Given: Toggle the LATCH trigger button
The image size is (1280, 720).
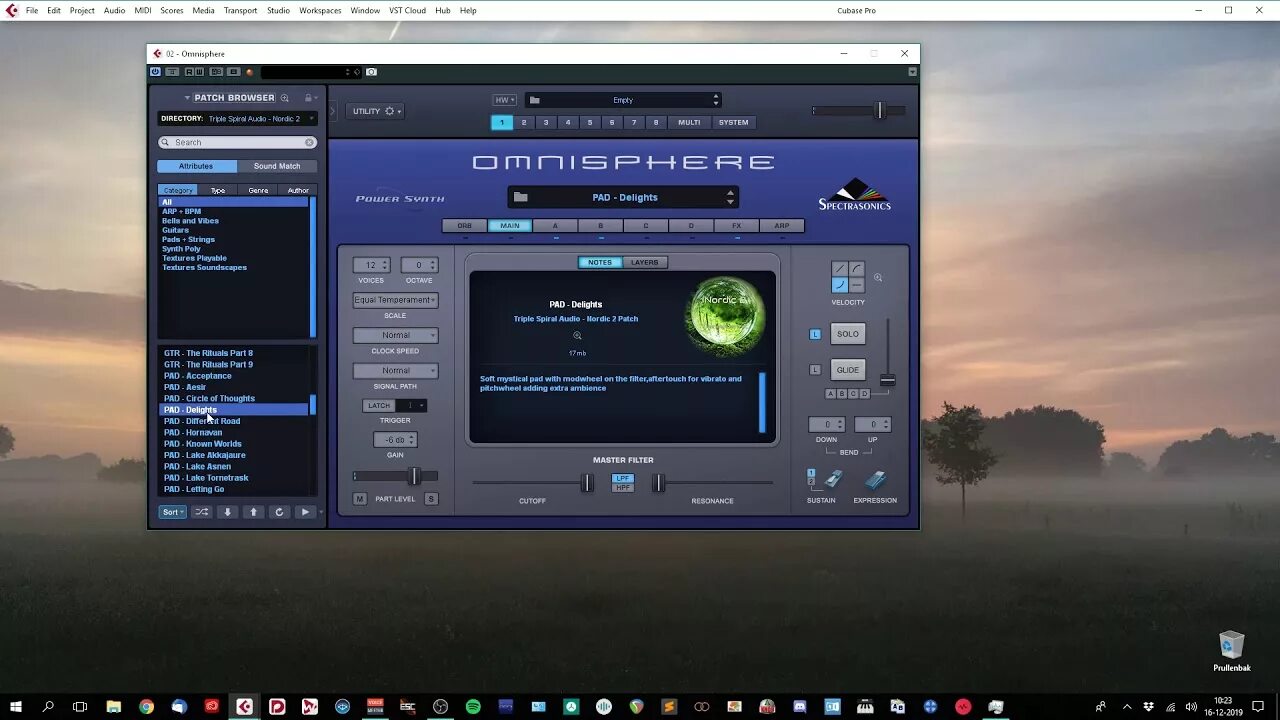Looking at the screenshot, I should (x=379, y=406).
